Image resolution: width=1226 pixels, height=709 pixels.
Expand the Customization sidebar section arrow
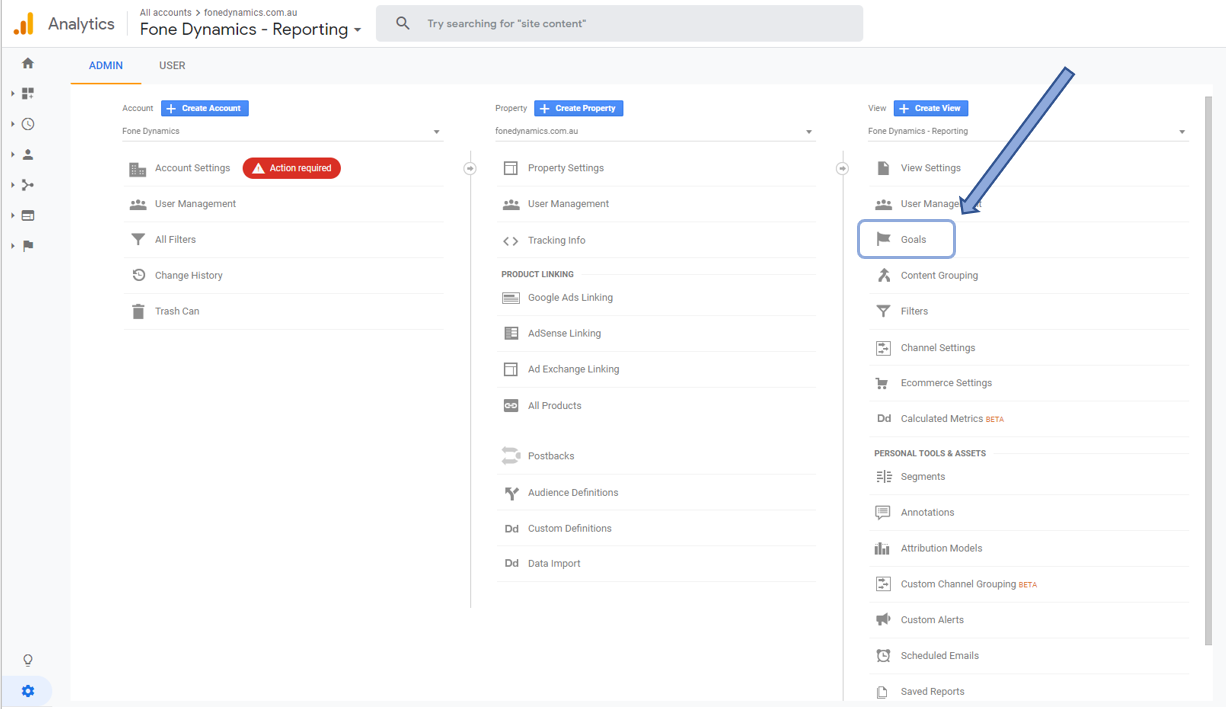pyautogui.click(x=13, y=94)
